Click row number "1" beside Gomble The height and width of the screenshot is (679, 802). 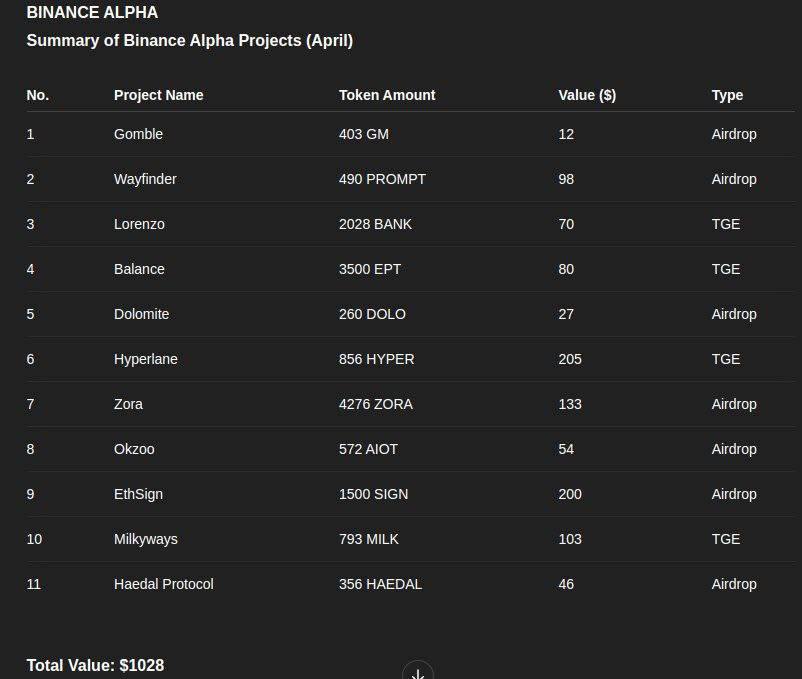[x=30, y=134]
